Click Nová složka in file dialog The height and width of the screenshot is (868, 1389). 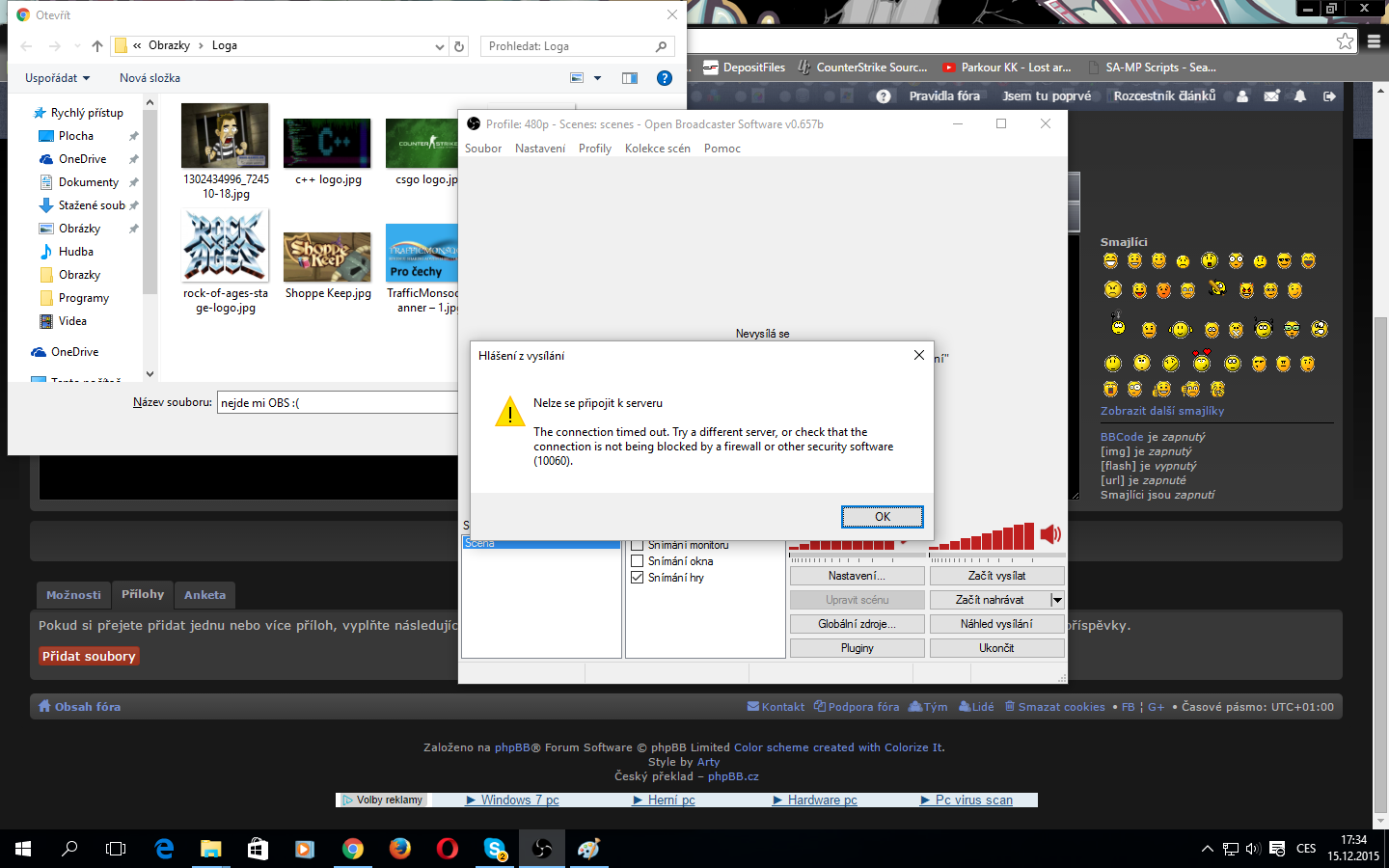click(x=150, y=78)
